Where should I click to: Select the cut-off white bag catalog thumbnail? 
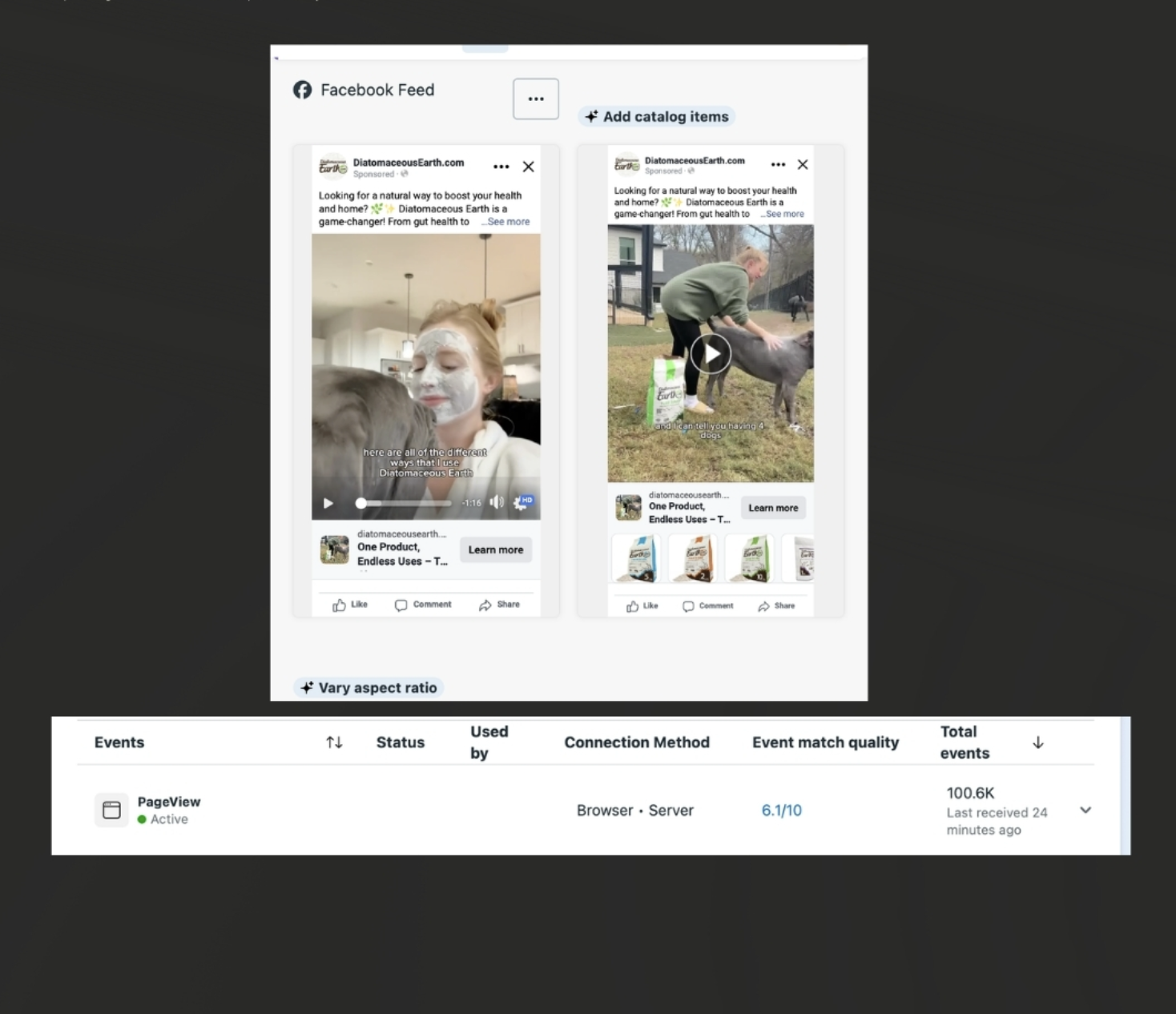tap(798, 558)
